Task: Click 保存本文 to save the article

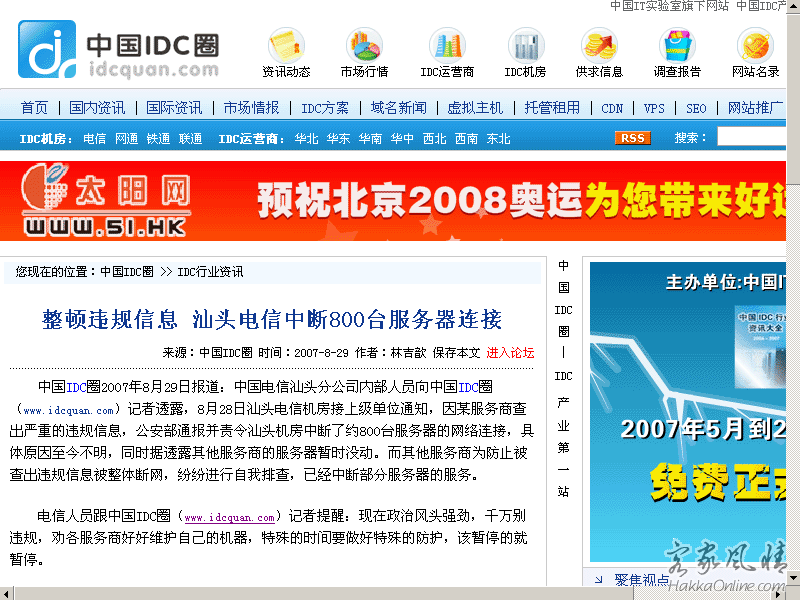Action: pos(456,353)
